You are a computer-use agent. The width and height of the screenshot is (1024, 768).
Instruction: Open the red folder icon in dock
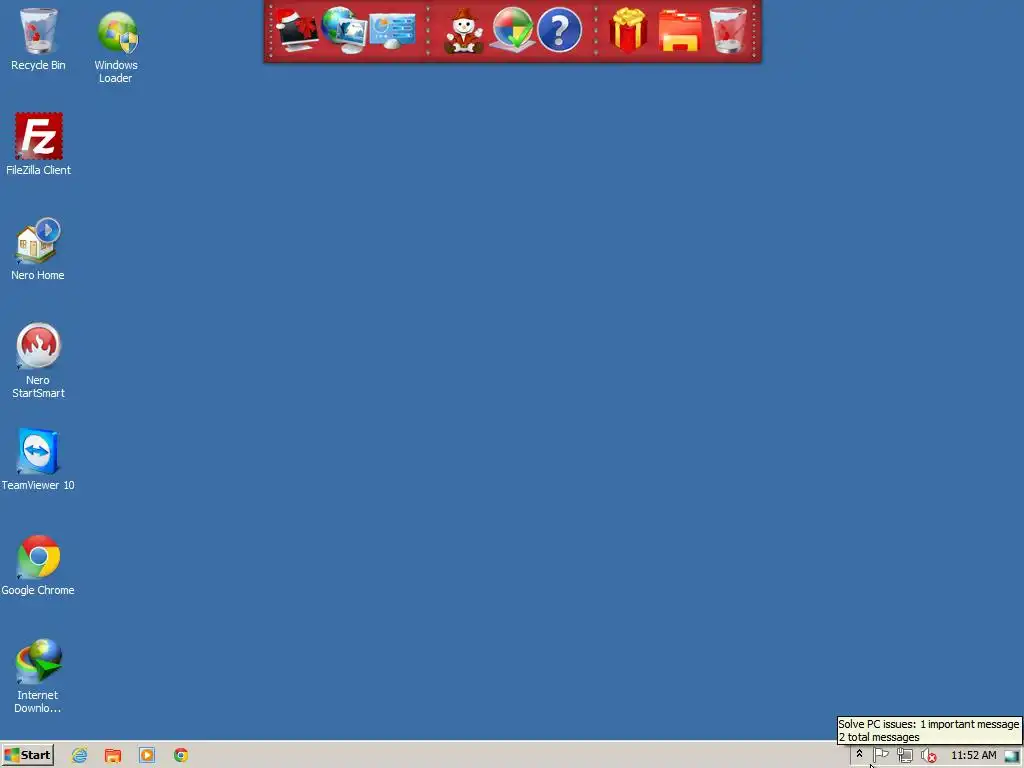click(x=680, y=31)
